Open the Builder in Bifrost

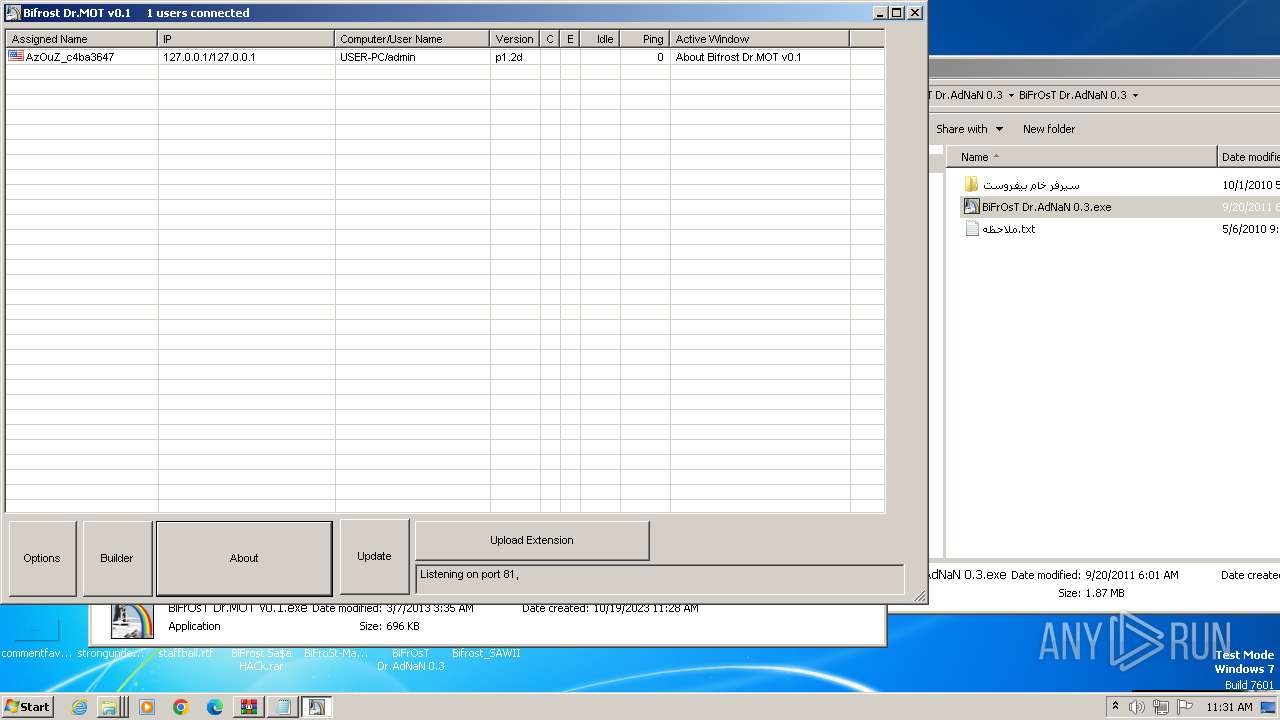117,558
